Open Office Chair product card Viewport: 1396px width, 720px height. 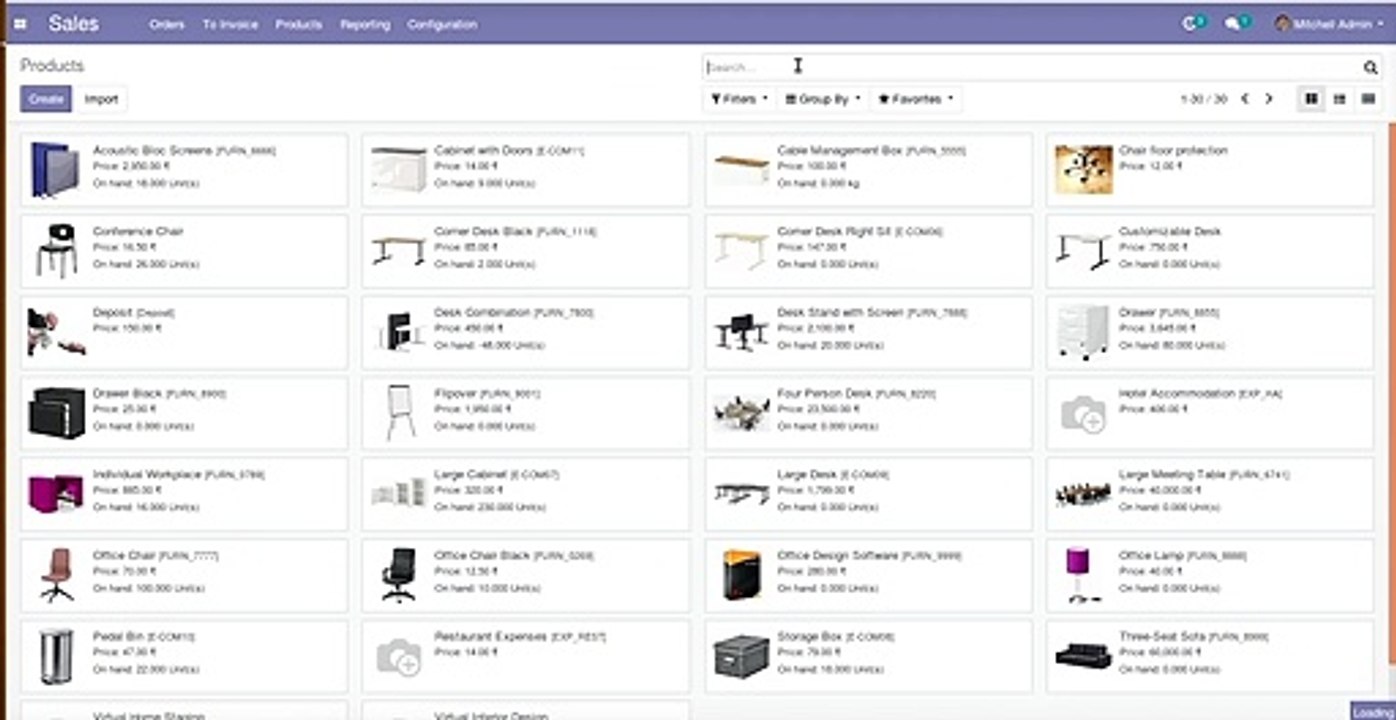[x=184, y=575]
